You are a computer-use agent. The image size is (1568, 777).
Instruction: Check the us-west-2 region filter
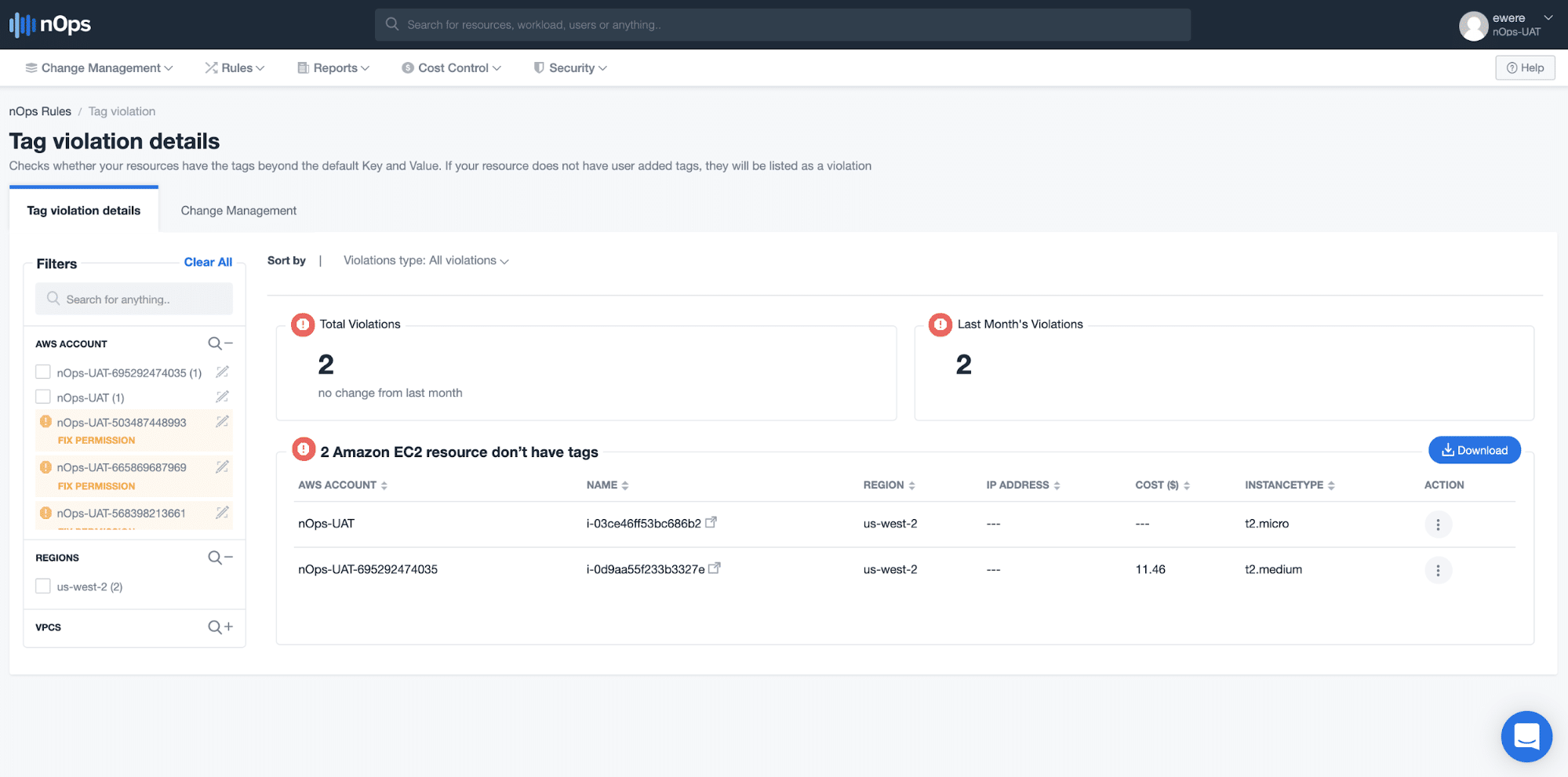coord(43,586)
